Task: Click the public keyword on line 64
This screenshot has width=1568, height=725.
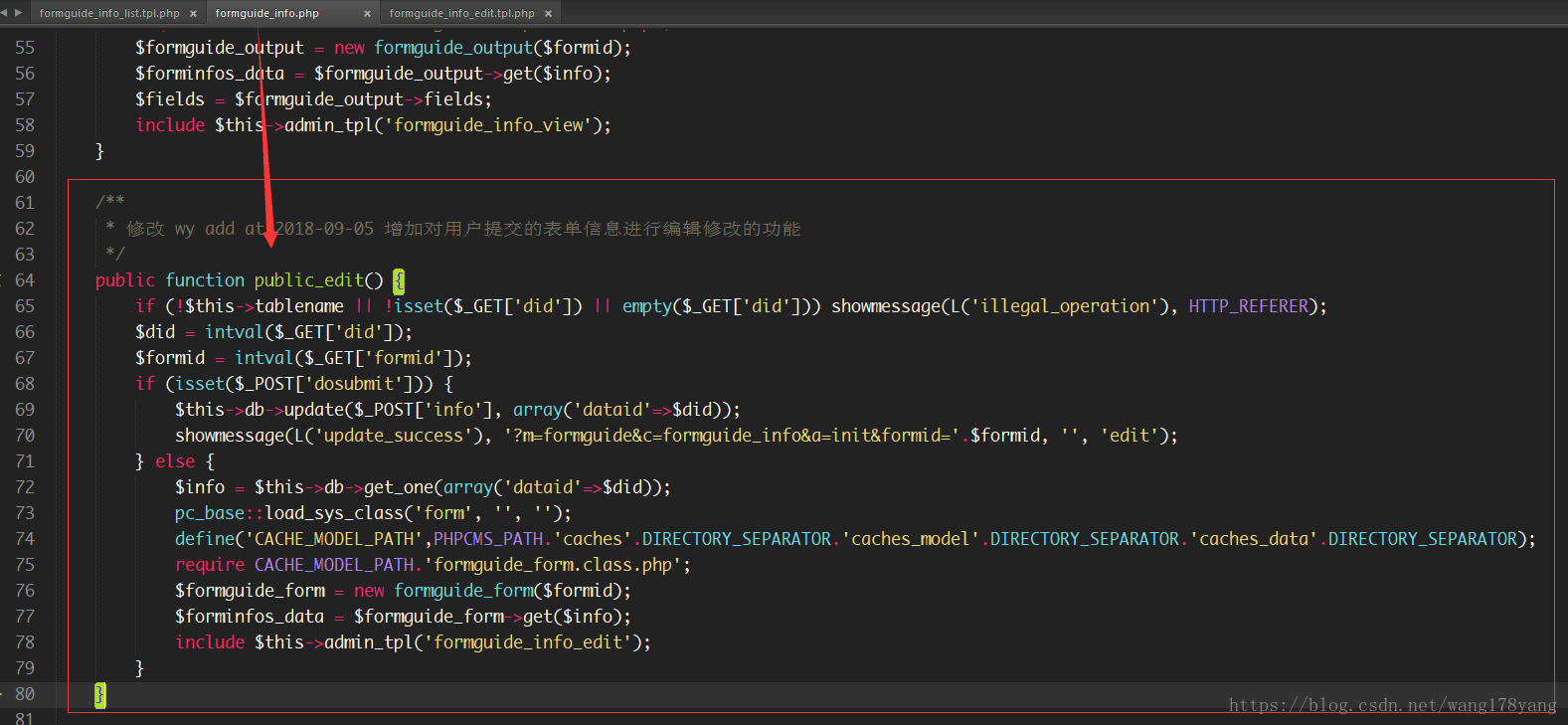Action: click(125, 280)
